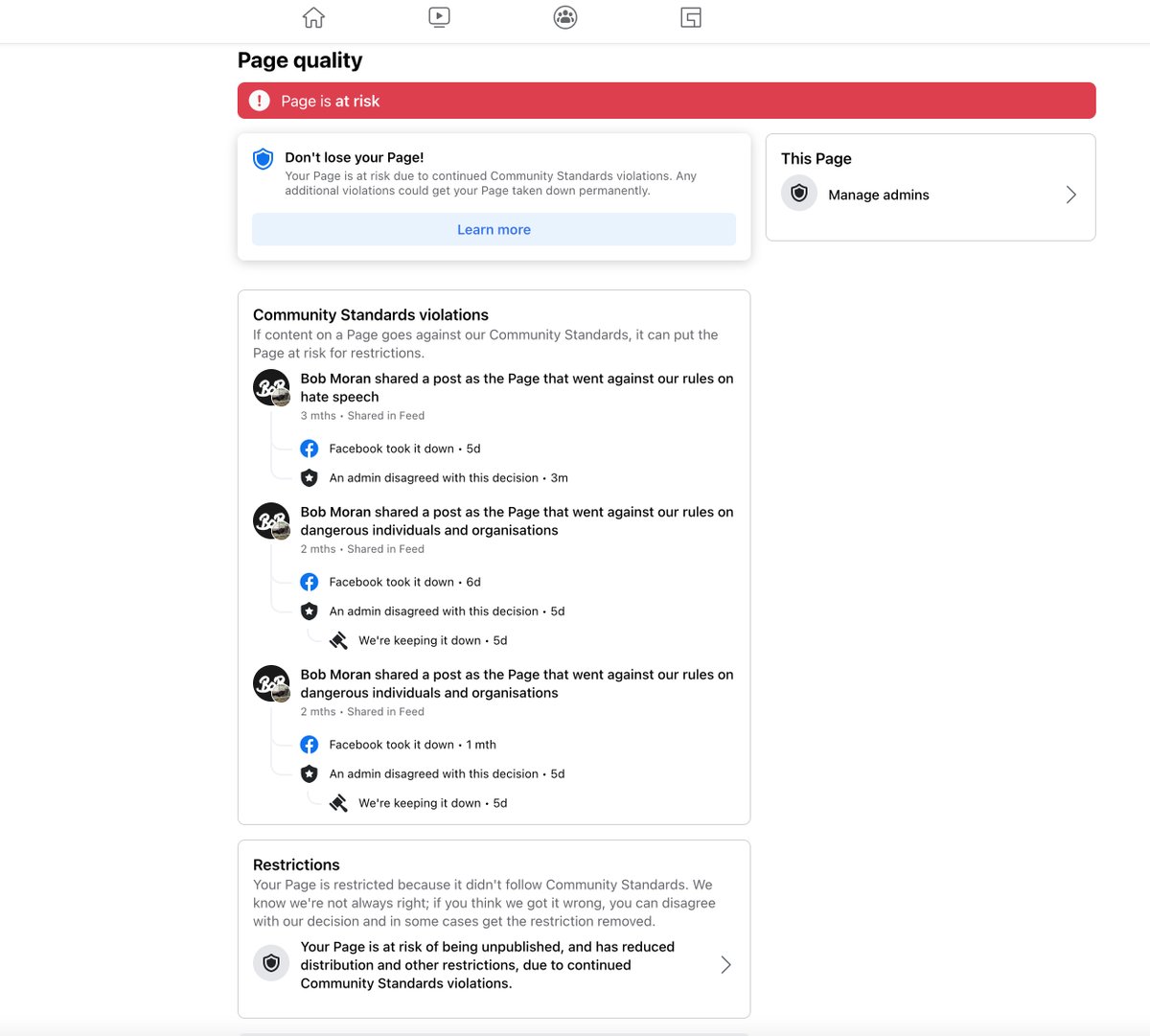Image resolution: width=1150 pixels, height=1036 pixels.
Task: Click the Facebook icon in the second violation entry
Action: [x=309, y=582]
